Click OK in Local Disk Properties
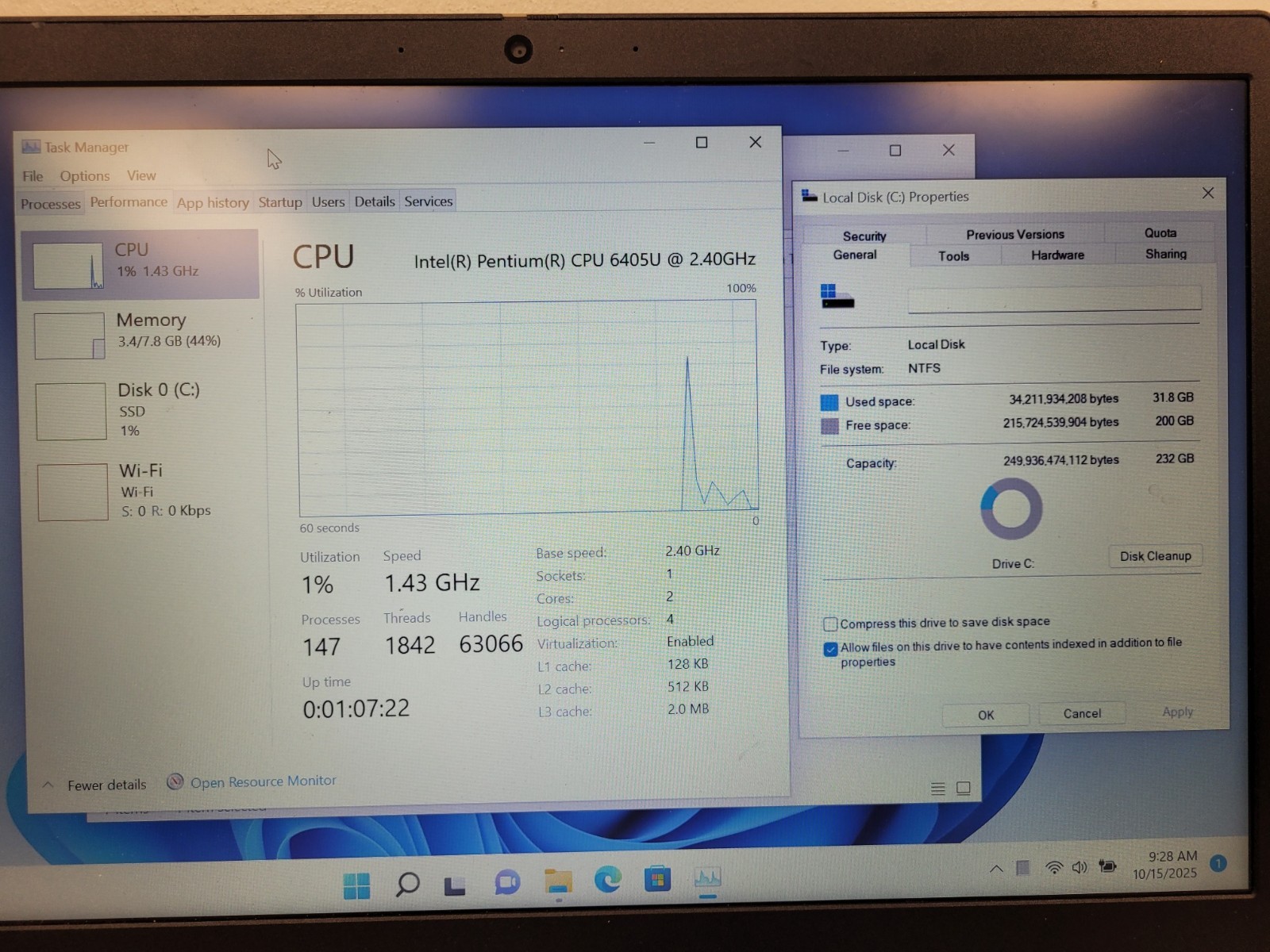Image resolution: width=1270 pixels, height=952 pixels. tap(986, 715)
